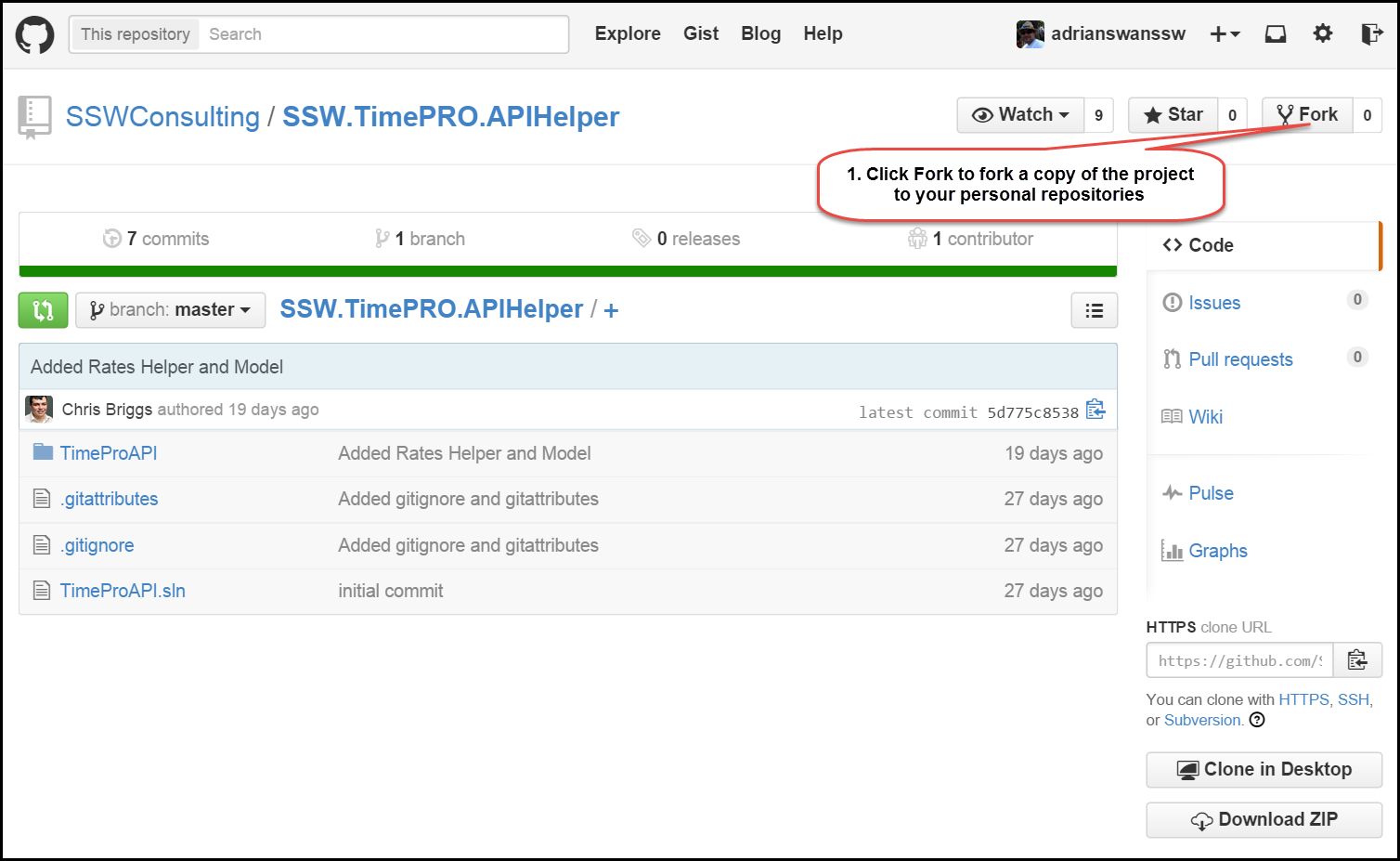Click adrianswanssw profile avatar
The height and width of the screenshot is (861, 1400).
1031,34
